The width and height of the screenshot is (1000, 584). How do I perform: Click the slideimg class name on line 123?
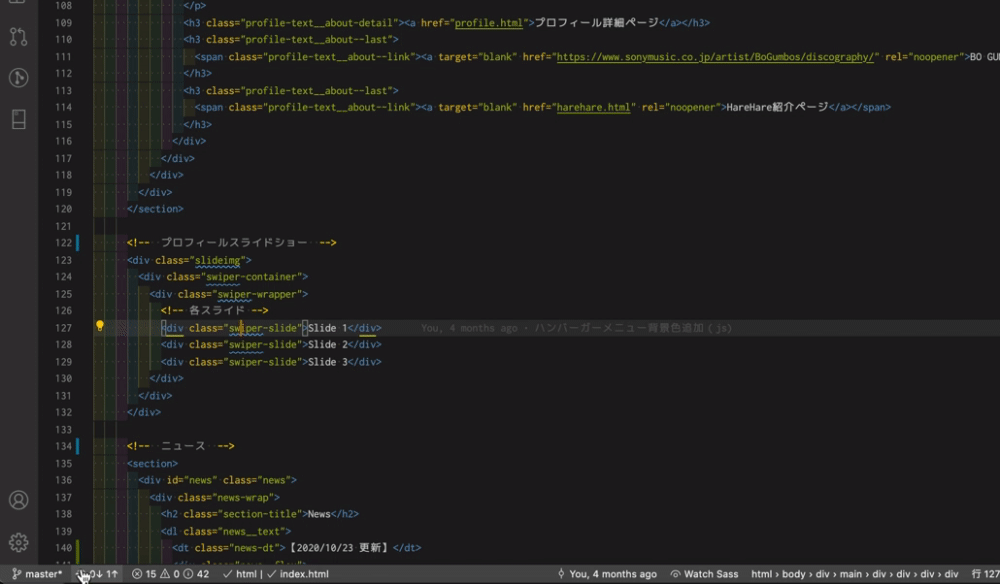(217, 260)
